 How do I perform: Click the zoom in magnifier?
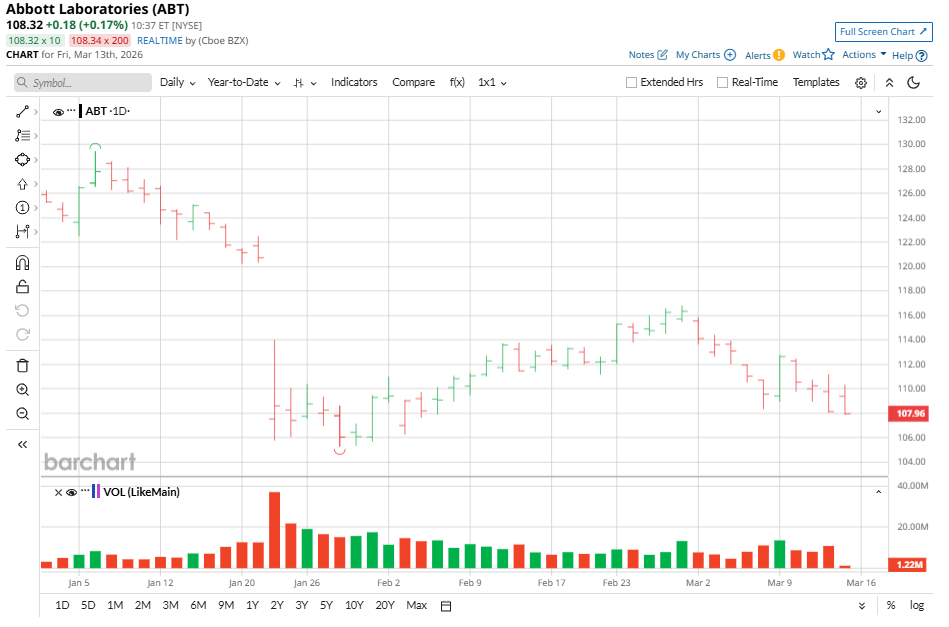pos(22,390)
